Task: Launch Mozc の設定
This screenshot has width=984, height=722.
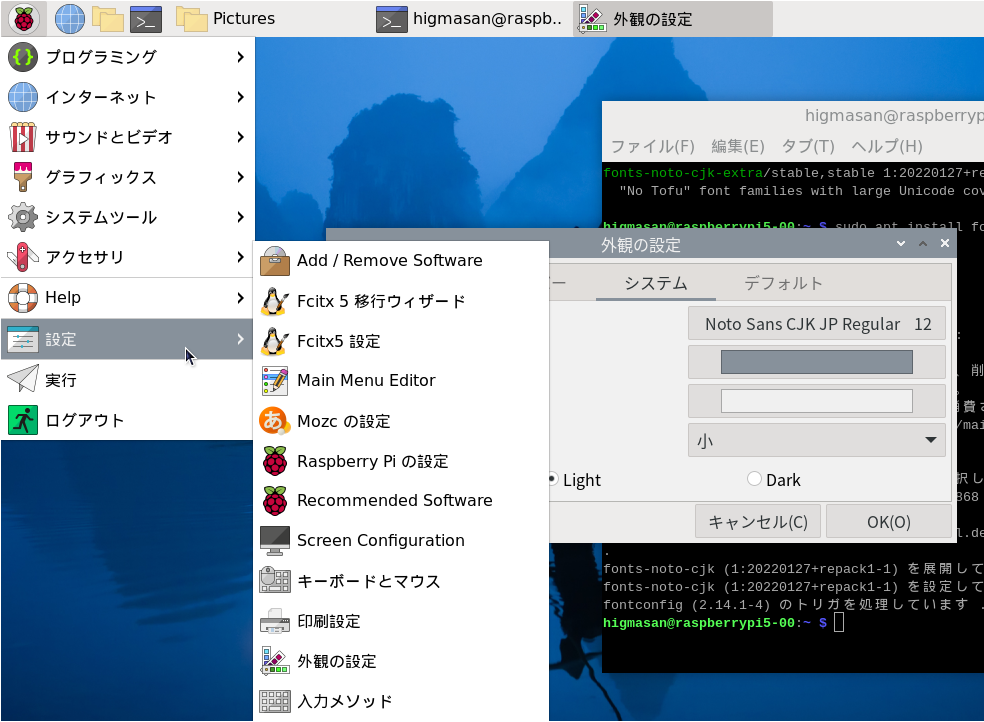Action: coord(343,421)
